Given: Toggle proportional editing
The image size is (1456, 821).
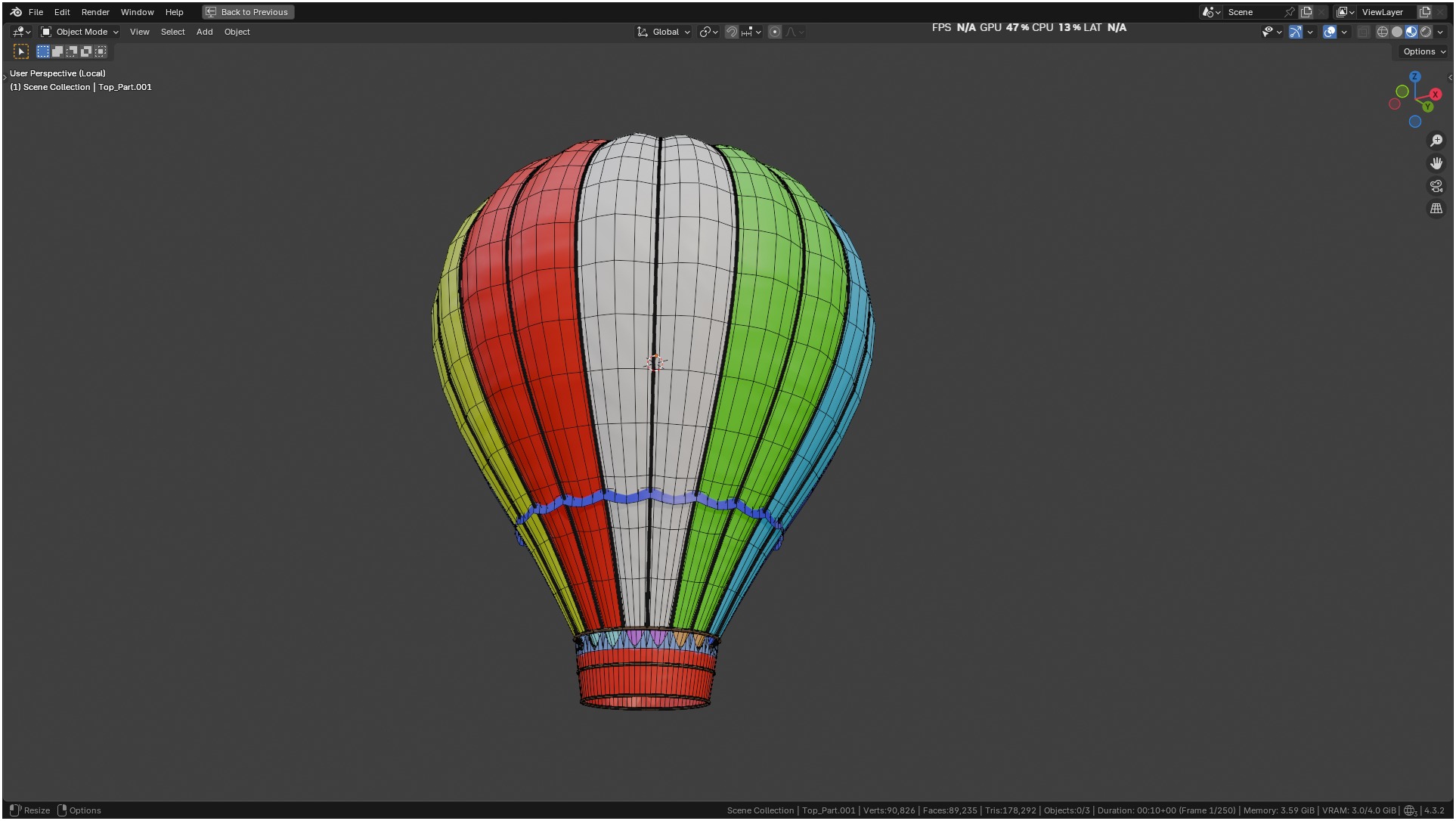Looking at the screenshot, I should pyautogui.click(x=774, y=32).
